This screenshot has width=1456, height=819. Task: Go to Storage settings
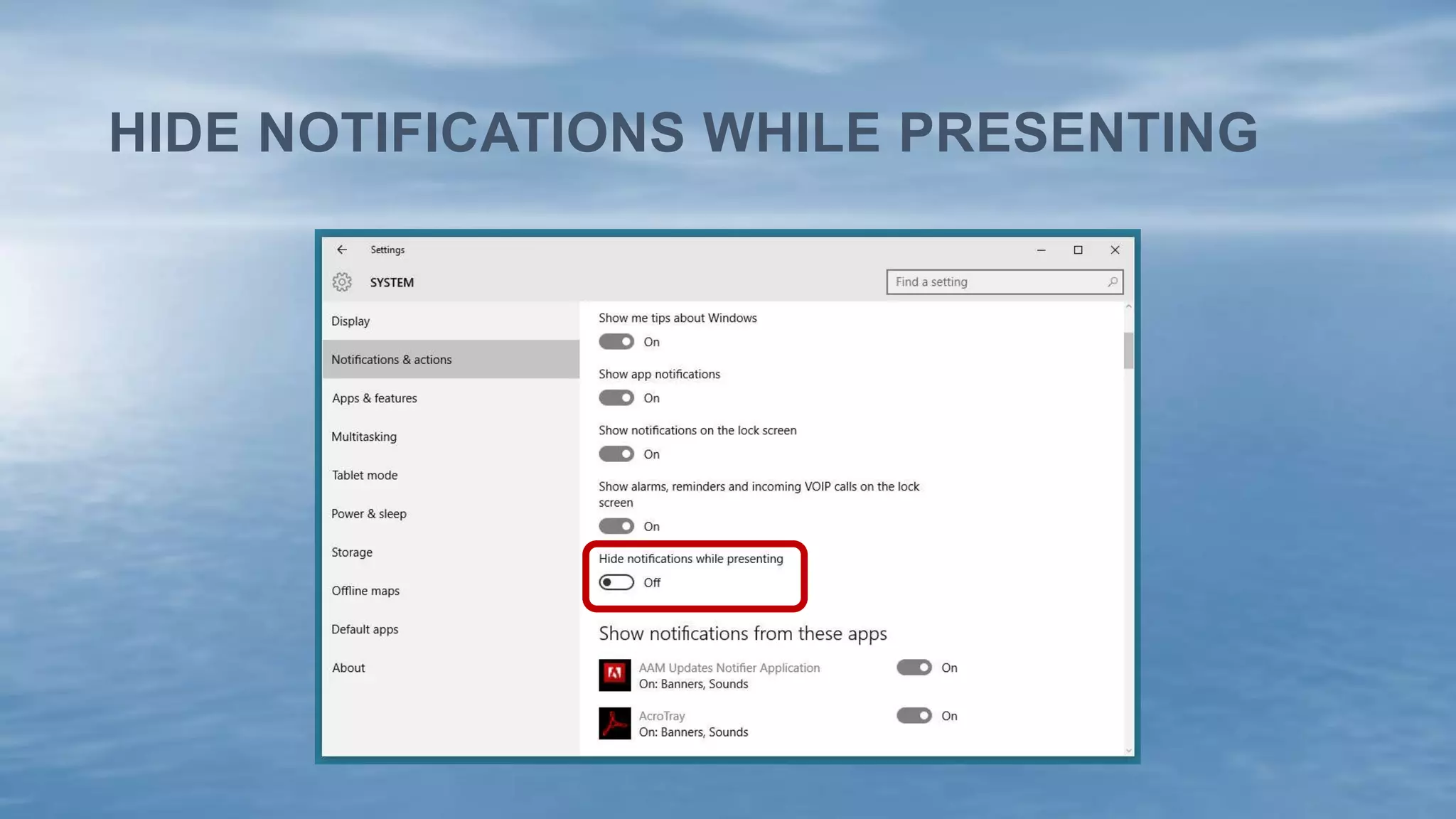451,552
